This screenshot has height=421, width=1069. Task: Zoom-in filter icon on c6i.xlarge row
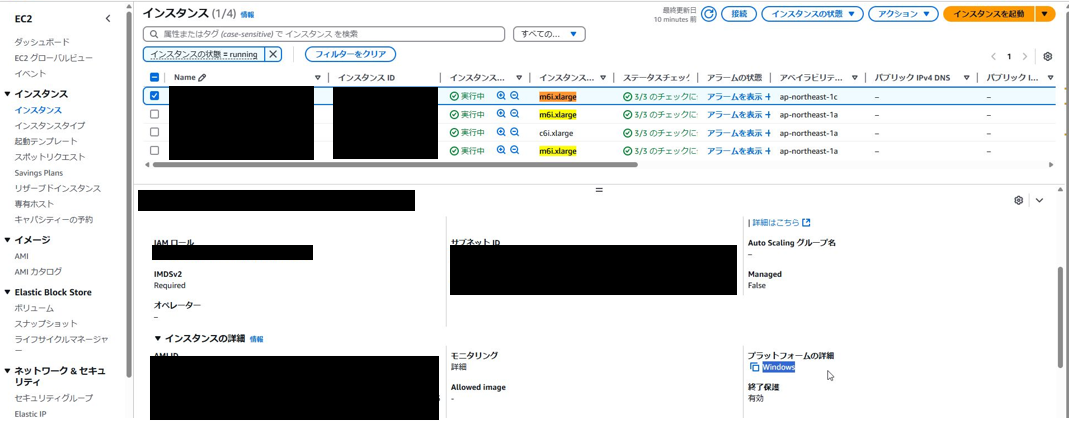tap(501, 132)
